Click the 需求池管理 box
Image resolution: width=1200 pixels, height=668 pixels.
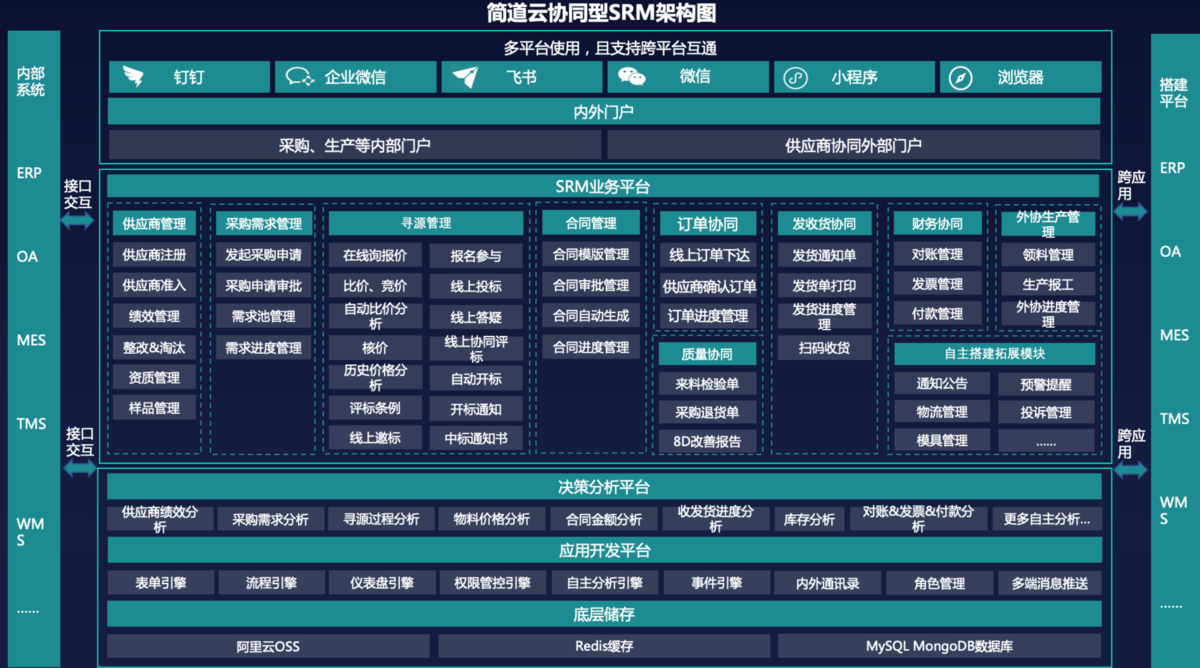(x=263, y=316)
